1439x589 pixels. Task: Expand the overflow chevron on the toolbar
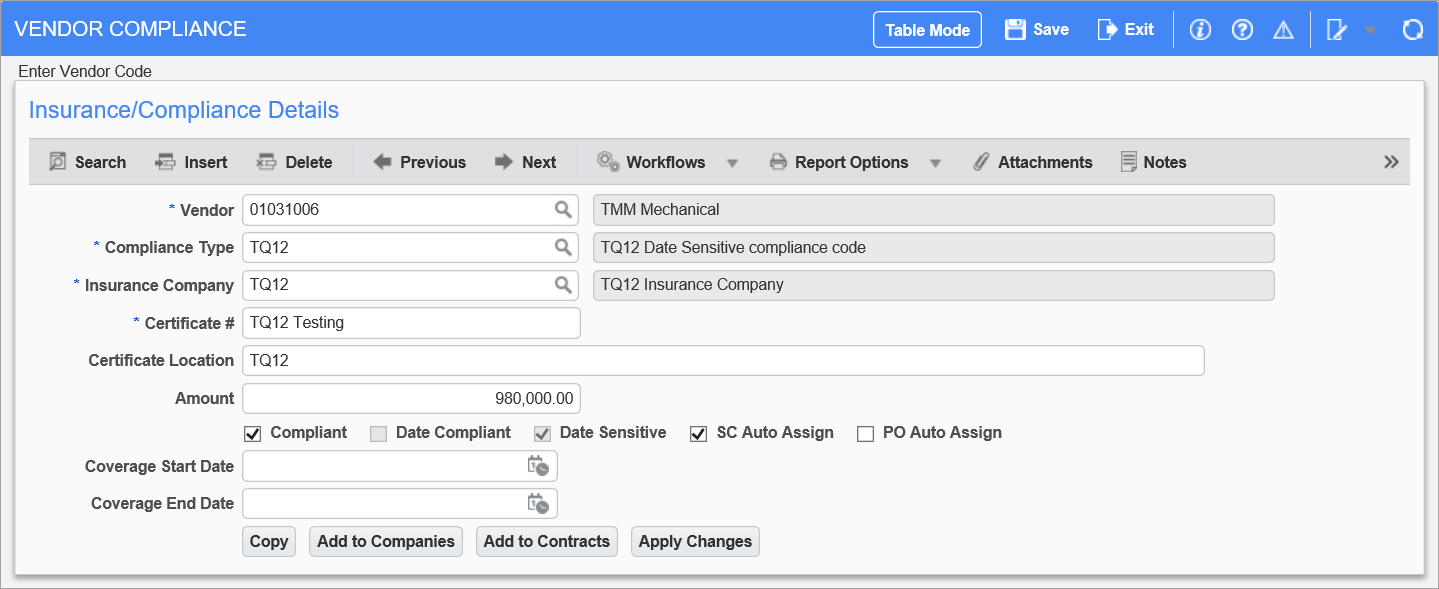(x=1391, y=160)
